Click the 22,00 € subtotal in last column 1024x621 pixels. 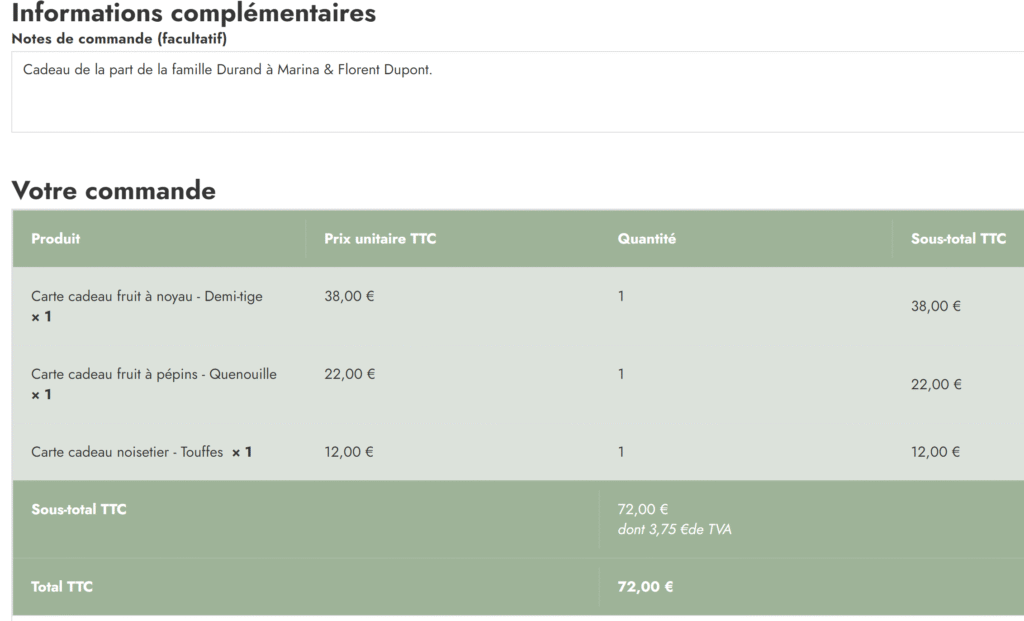[x=936, y=384]
